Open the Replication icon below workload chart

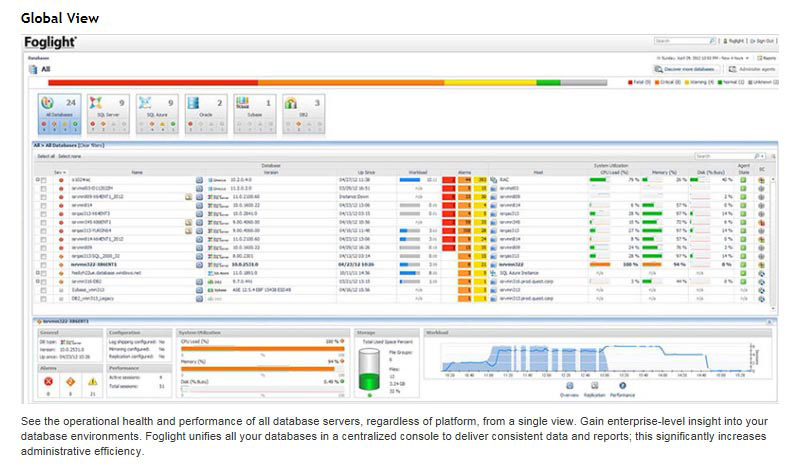click(594, 386)
